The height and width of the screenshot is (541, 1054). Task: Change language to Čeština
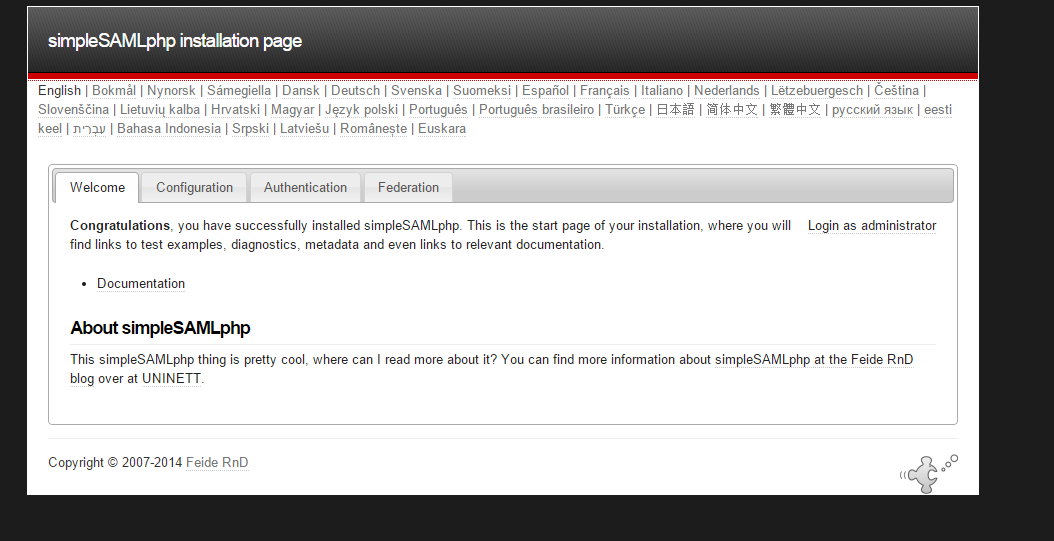(897, 91)
